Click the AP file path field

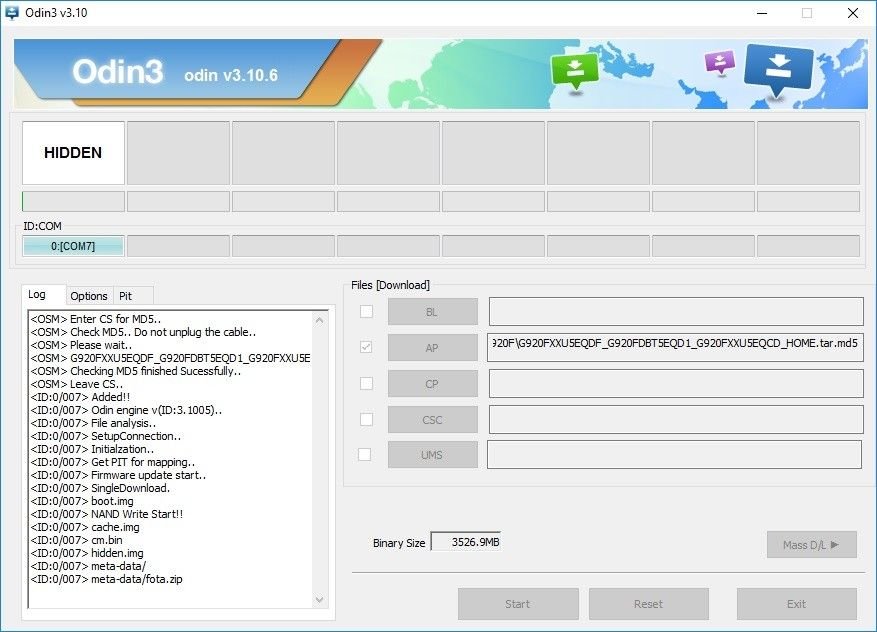pos(676,347)
